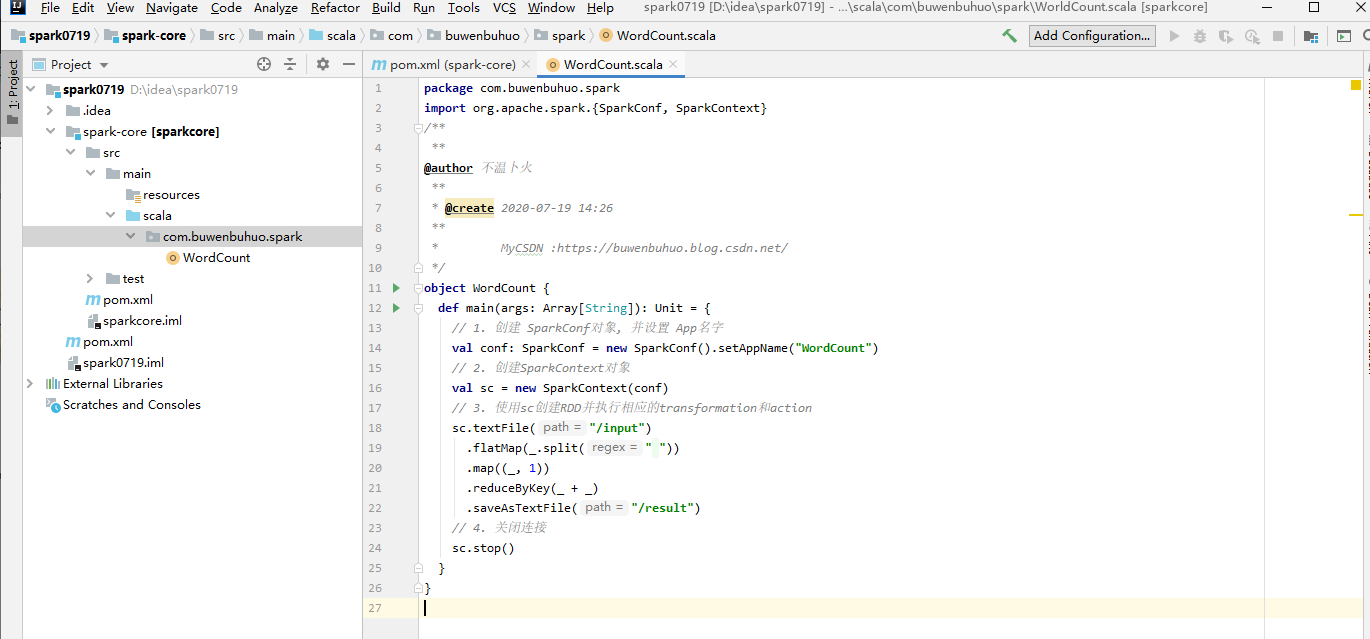Click the IntelliJ IDEA logo icon in title bar
This screenshot has width=1370, height=639.
pos(17,8)
